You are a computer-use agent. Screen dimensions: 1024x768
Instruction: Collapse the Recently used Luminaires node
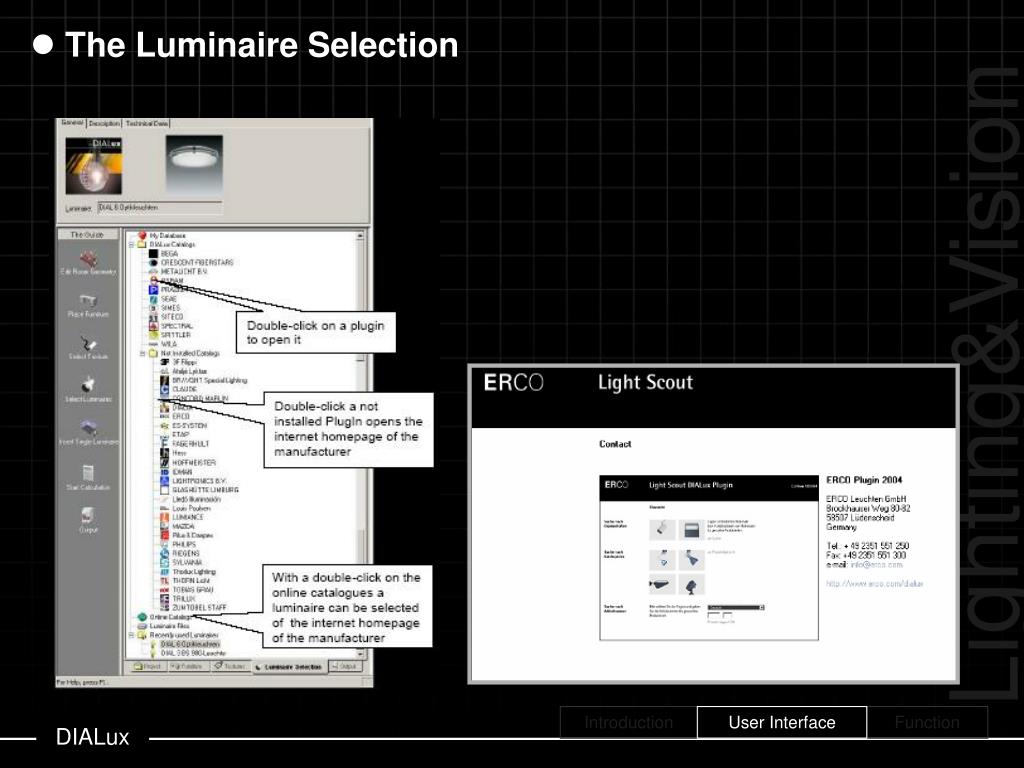(131, 635)
